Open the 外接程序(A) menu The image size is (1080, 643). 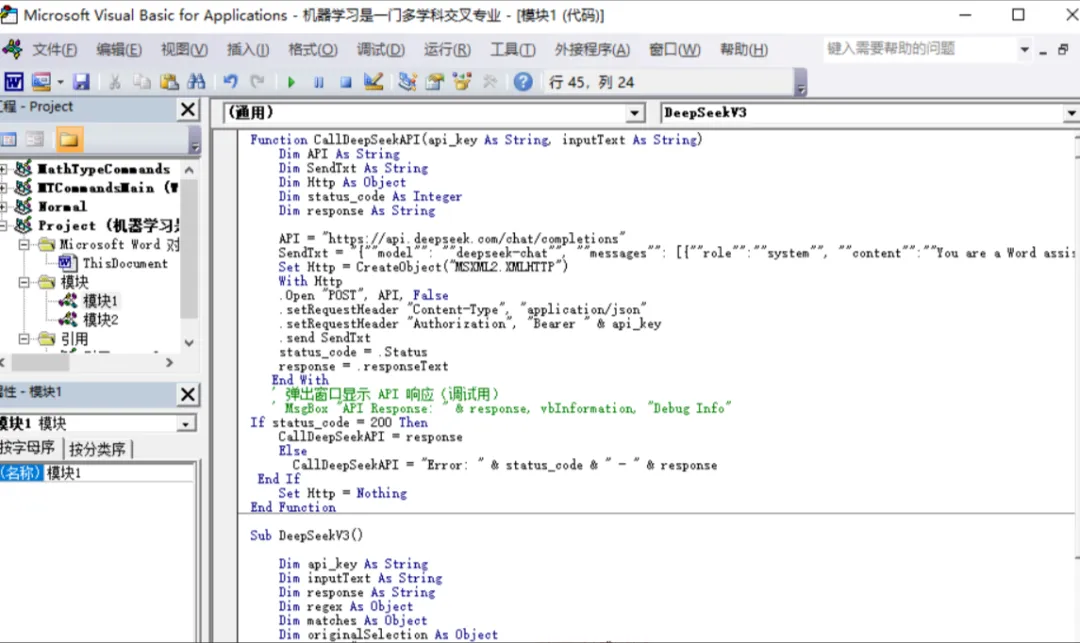pos(592,50)
